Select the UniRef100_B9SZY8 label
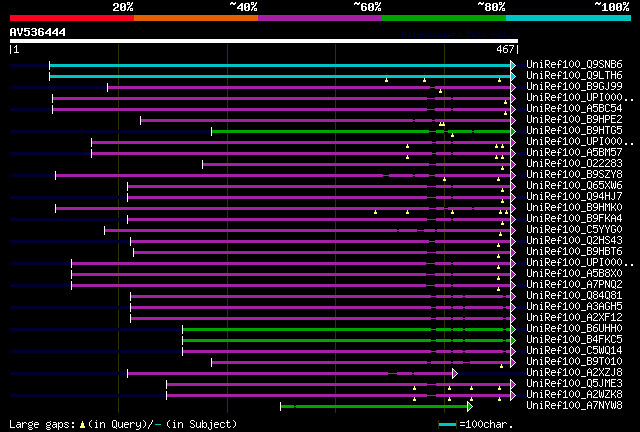 (x=574, y=175)
